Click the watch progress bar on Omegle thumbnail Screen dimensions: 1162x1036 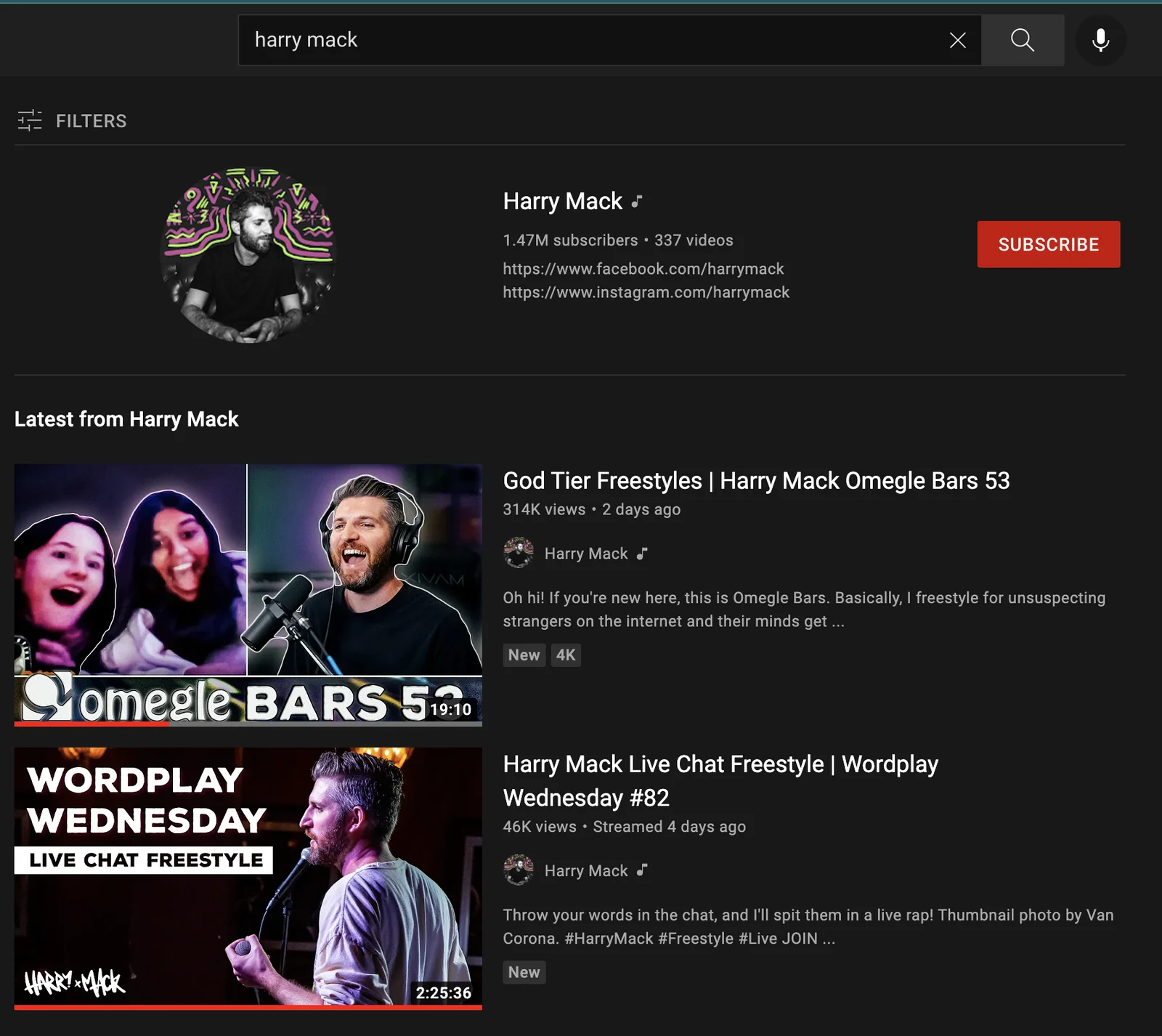coord(248,724)
